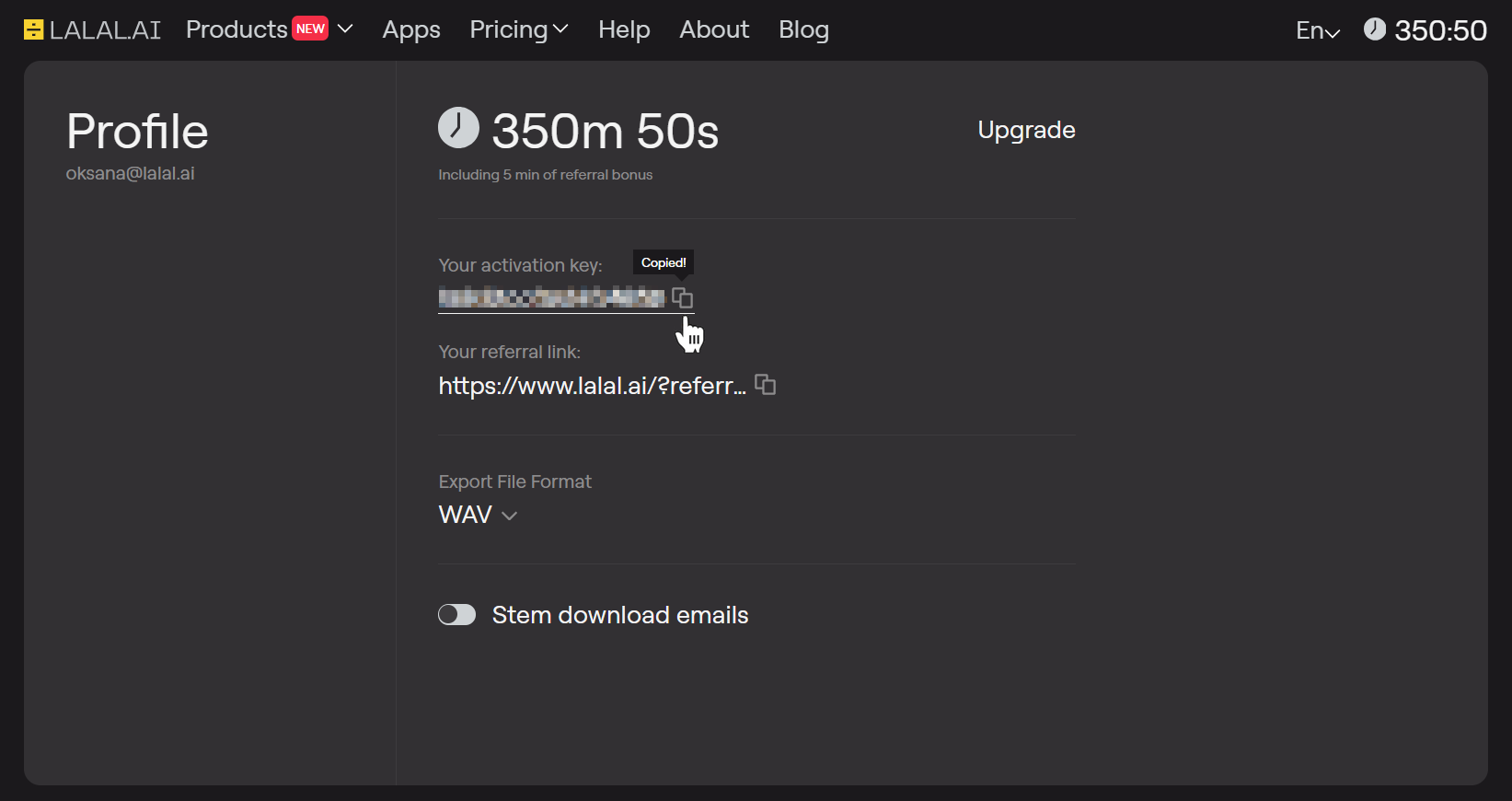
Task: Copy the activation key using copy icon
Action: pos(682,297)
